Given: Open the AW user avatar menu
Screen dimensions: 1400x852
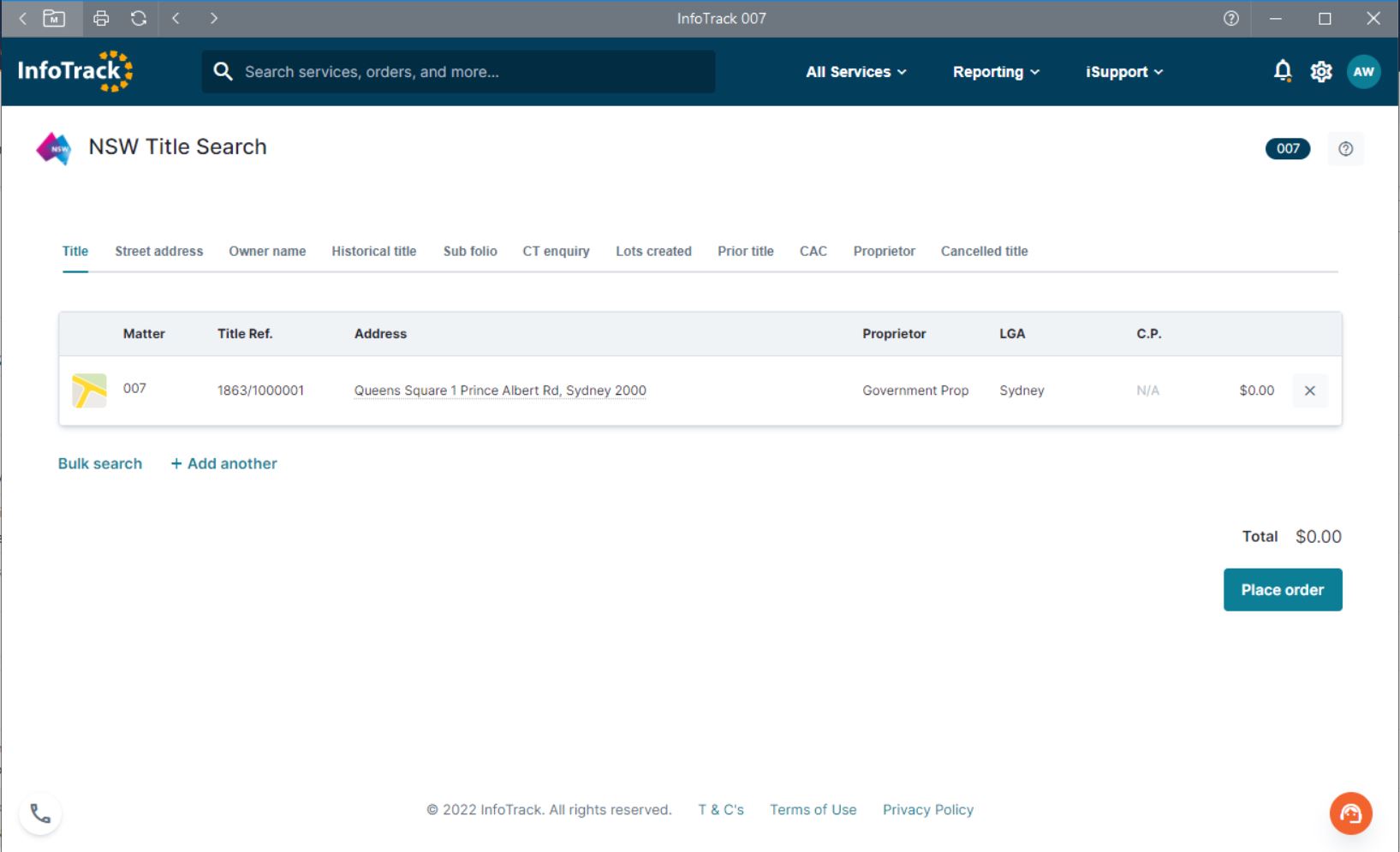Looking at the screenshot, I should pyautogui.click(x=1363, y=72).
